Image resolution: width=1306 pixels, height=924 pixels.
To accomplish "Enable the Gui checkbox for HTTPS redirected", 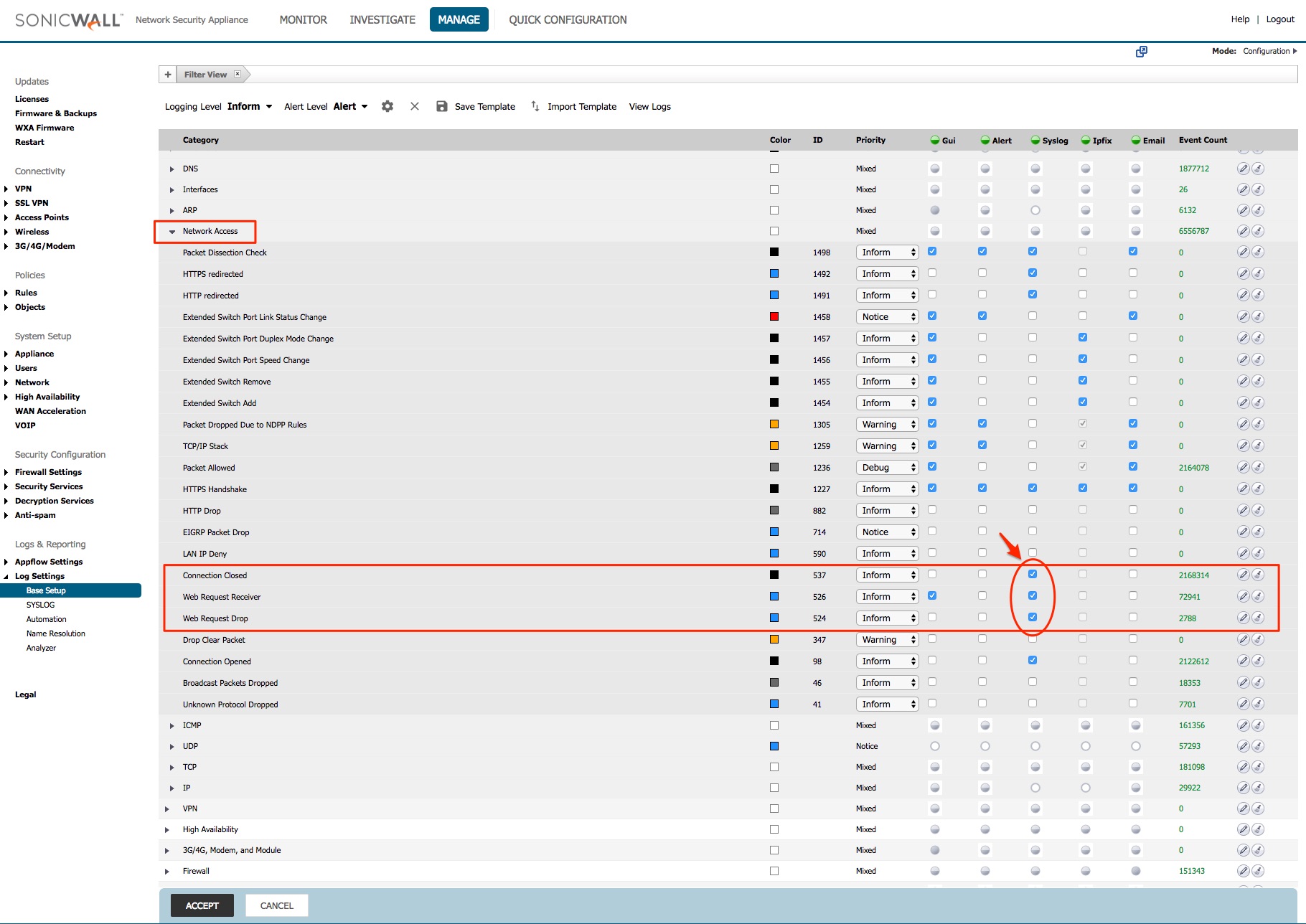I will click(x=932, y=273).
